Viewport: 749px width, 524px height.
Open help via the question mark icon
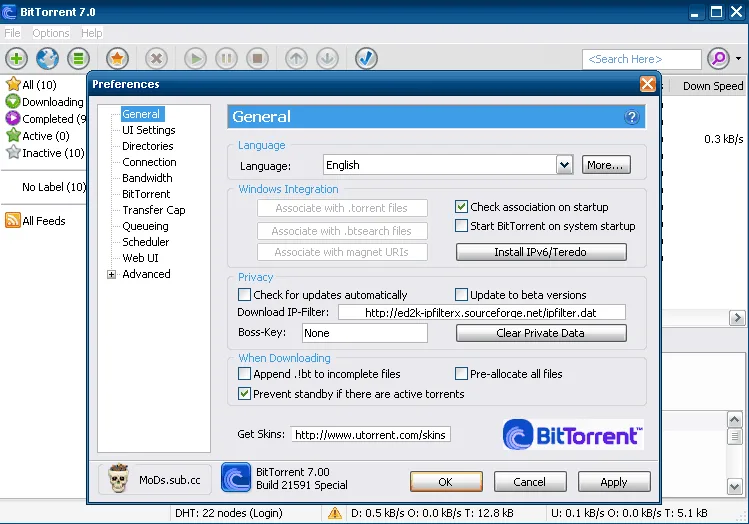(x=631, y=117)
